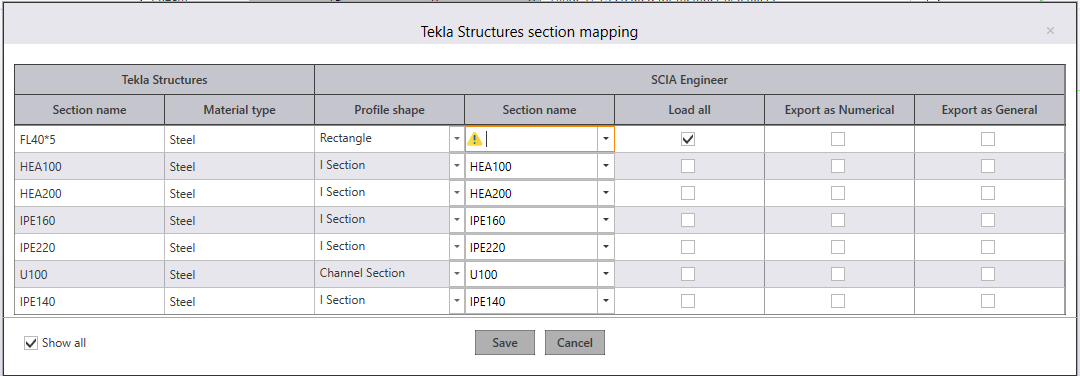The height and width of the screenshot is (376, 1080).
Task: Tick Export as General for HEA200
Action: (x=988, y=194)
